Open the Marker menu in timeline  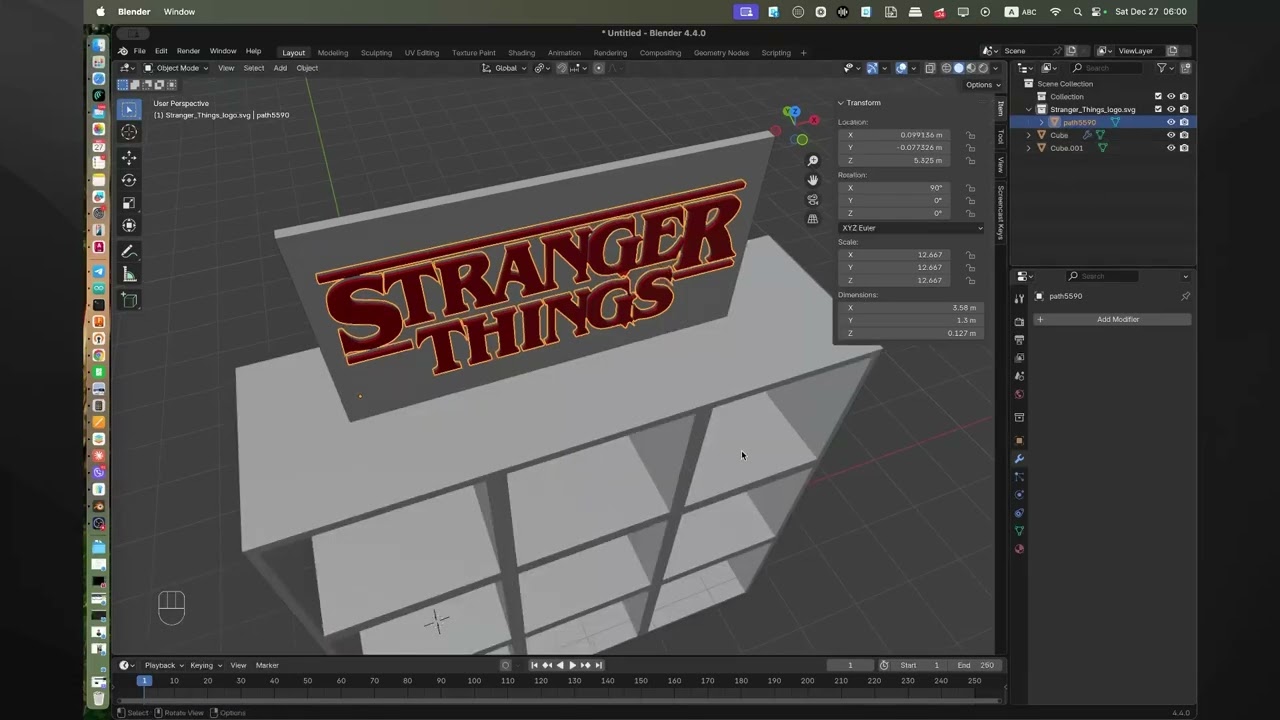pos(267,665)
